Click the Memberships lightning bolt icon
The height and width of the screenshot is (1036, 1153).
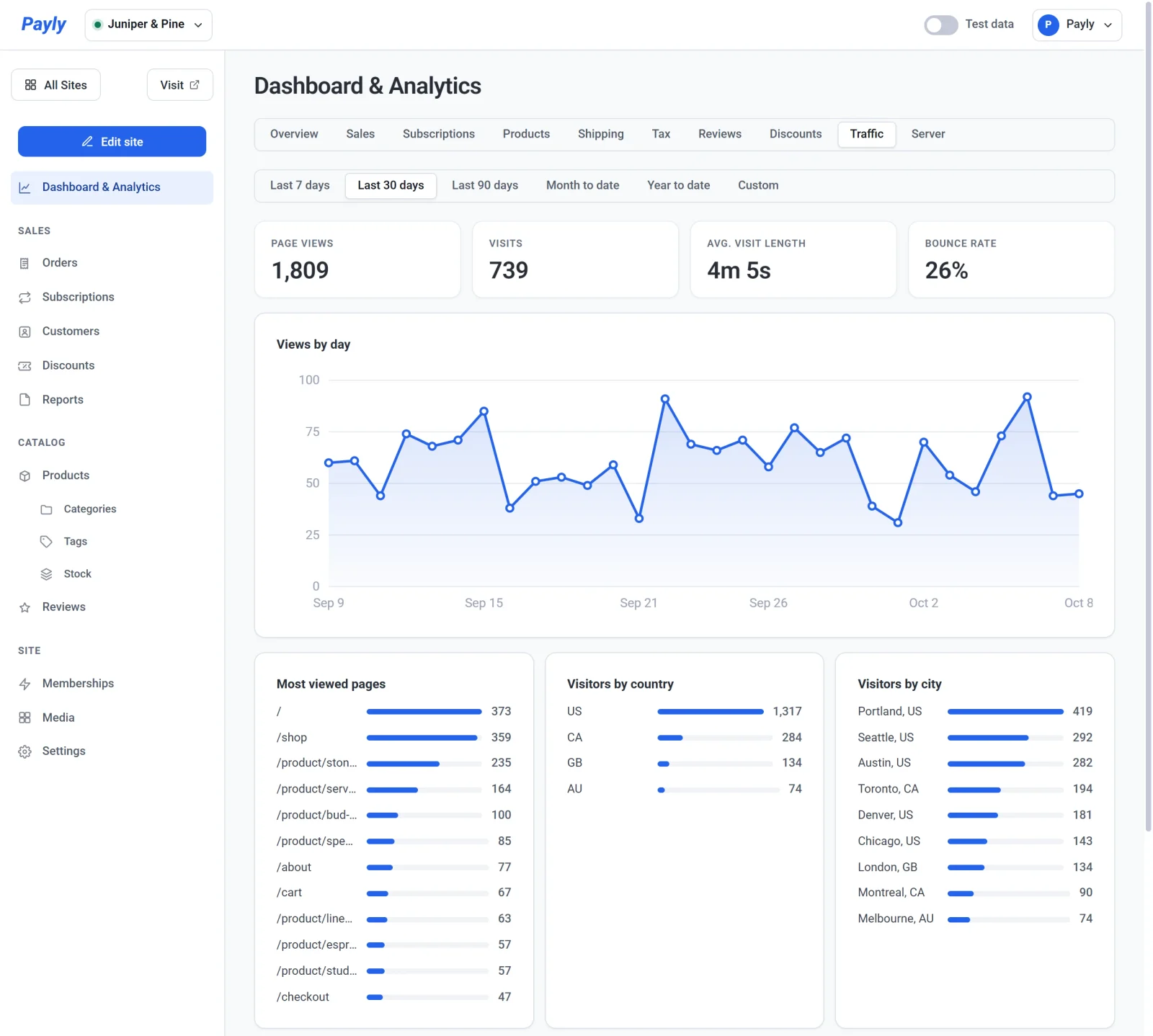click(25, 684)
